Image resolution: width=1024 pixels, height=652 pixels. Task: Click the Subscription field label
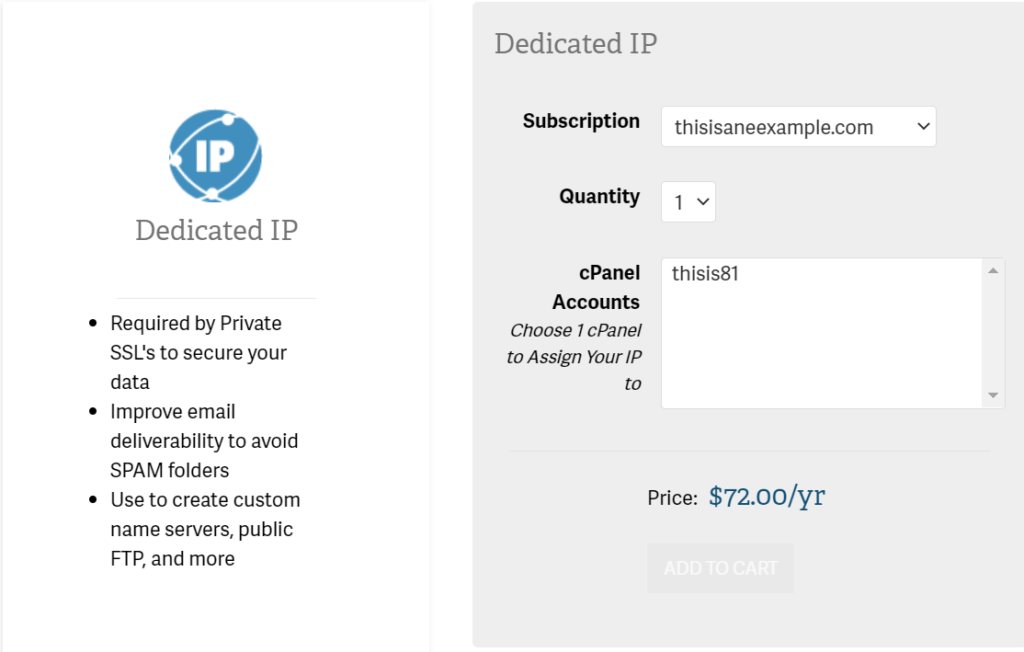581,121
